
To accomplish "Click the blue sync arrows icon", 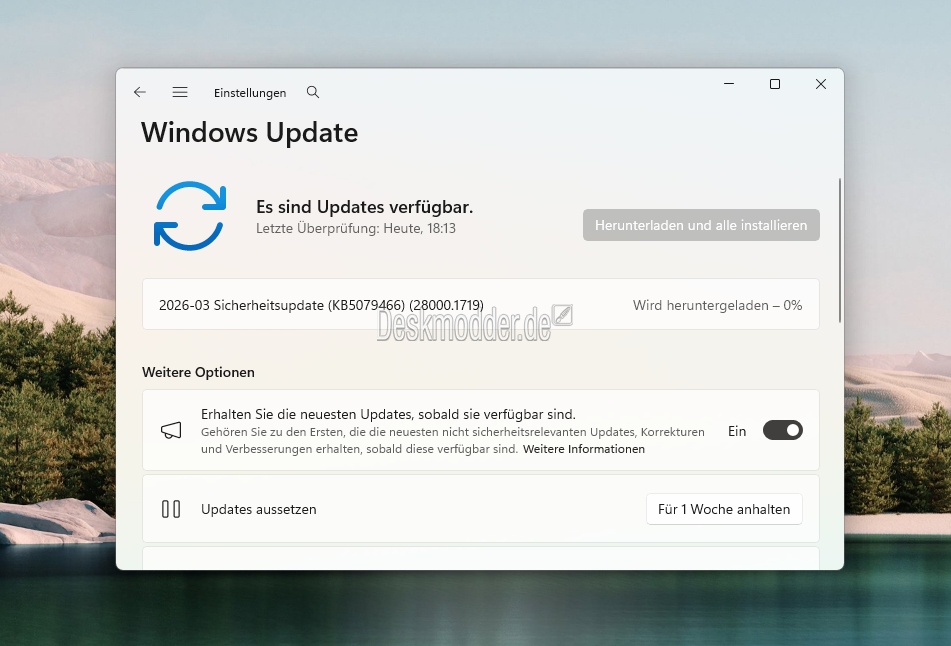I will point(190,215).
